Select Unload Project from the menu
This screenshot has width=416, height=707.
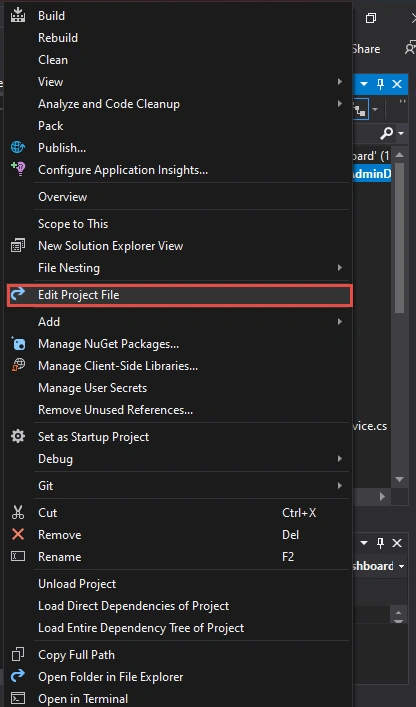pos(77,584)
